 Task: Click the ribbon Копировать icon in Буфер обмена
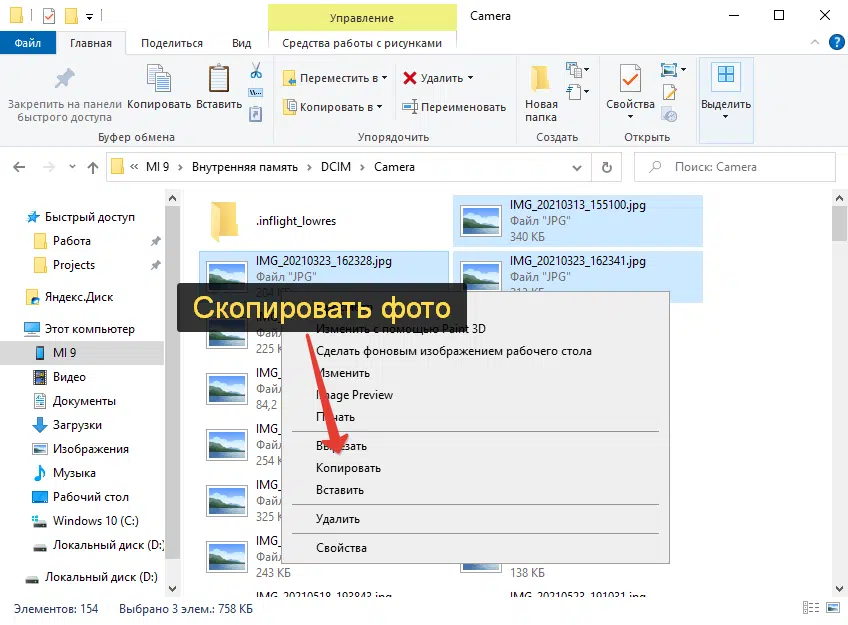coord(159,88)
